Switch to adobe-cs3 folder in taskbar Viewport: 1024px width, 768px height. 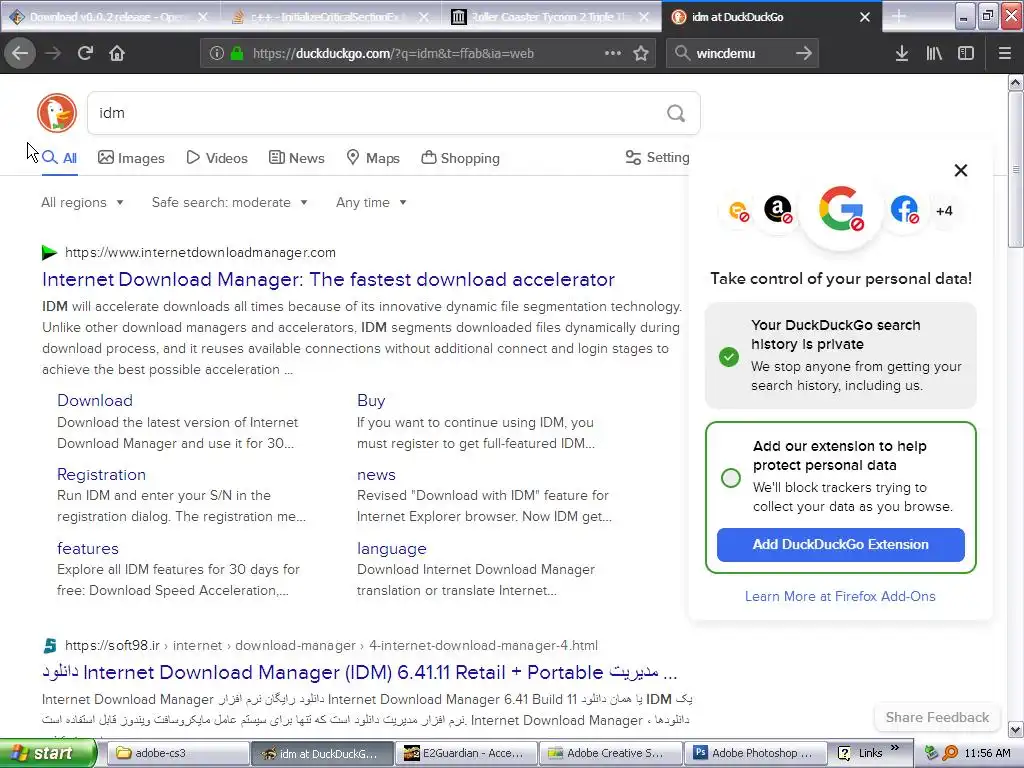178,753
